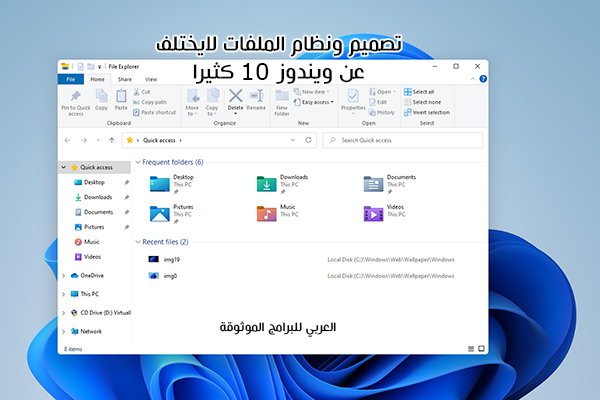The image size is (600, 400).
Task: Select Pictures in the navigation pane
Action: [95, 227]
